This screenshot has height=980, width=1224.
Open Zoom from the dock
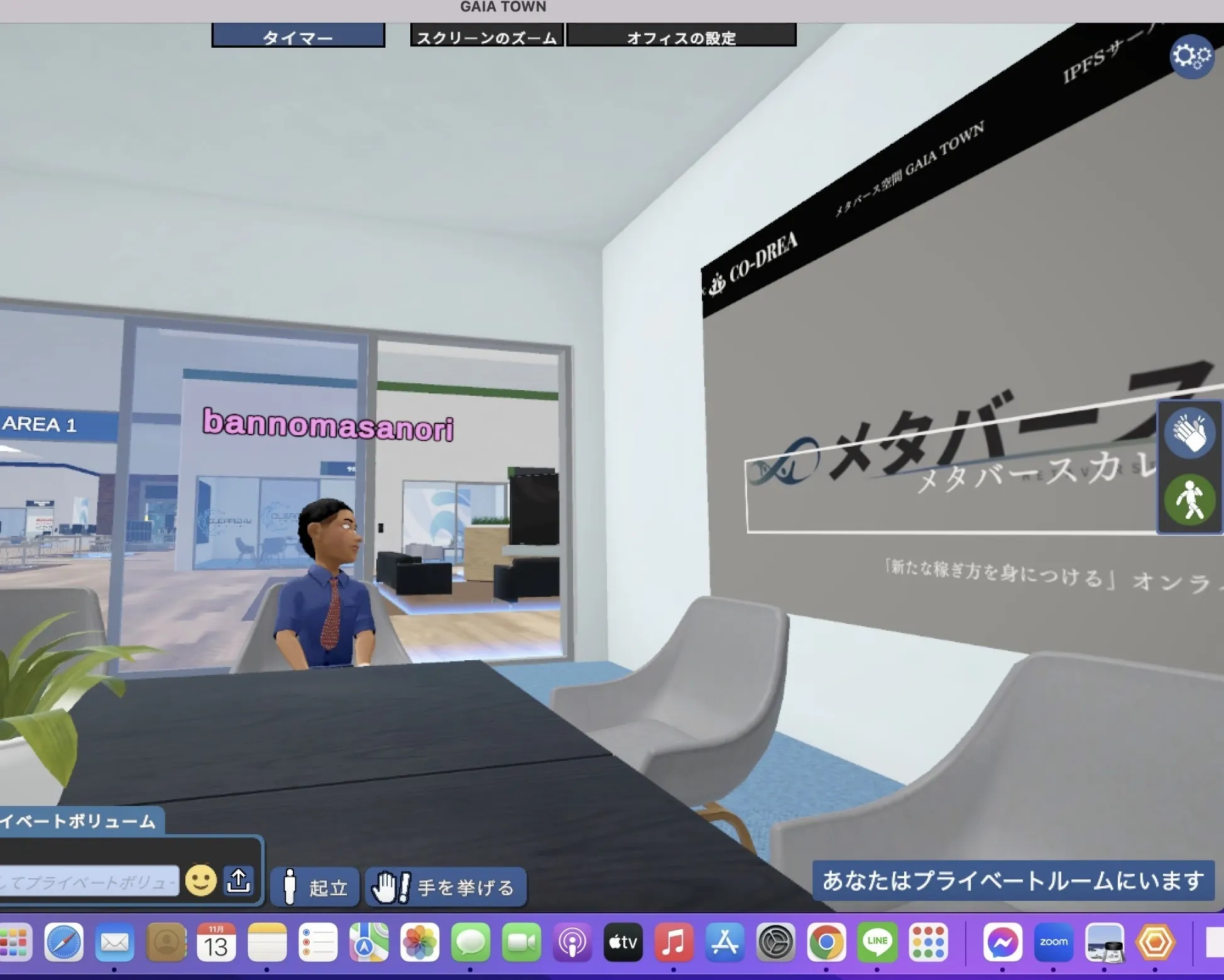(1053, 942)
